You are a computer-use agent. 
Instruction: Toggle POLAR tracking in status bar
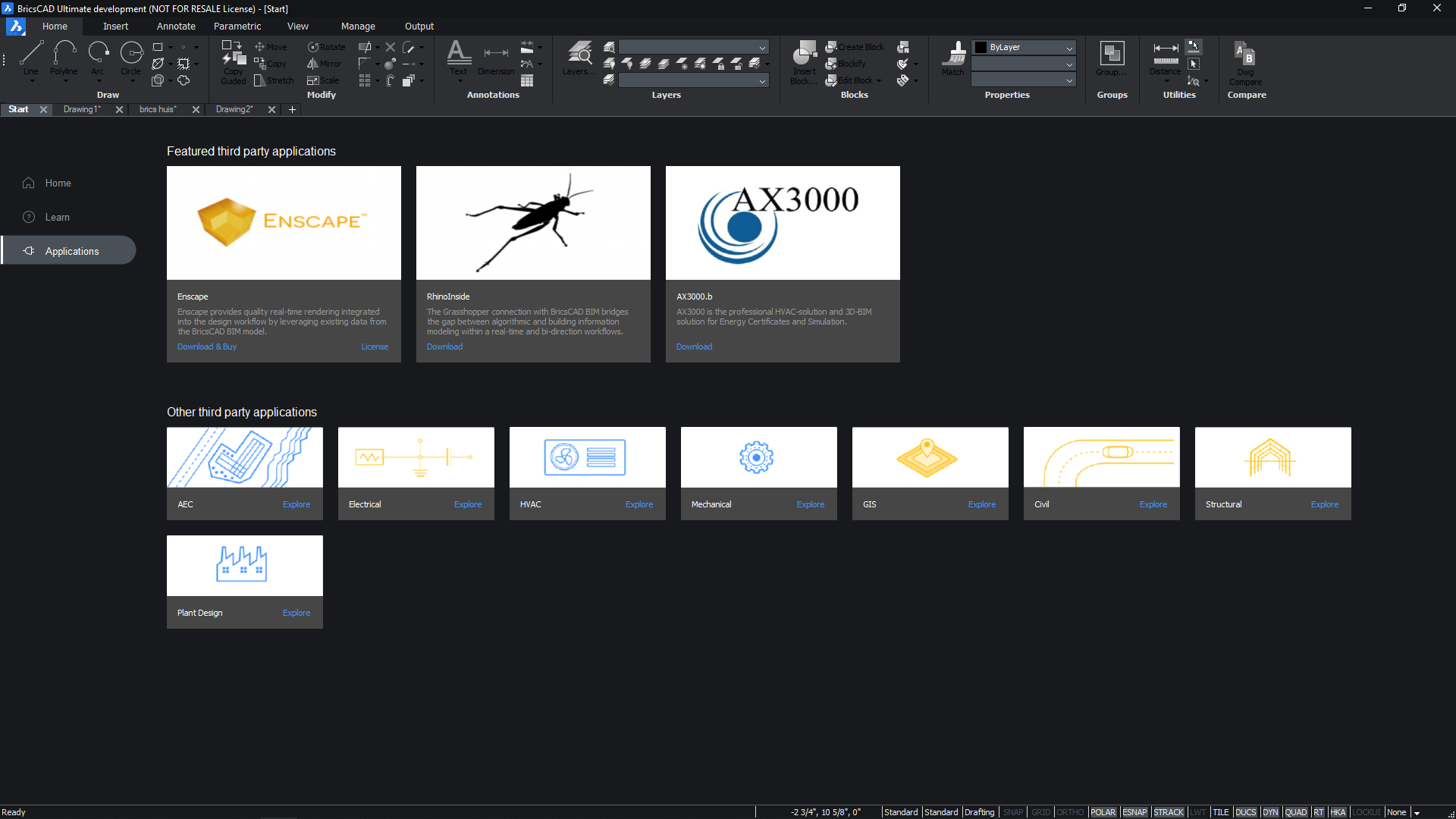tap(1103, 812)
